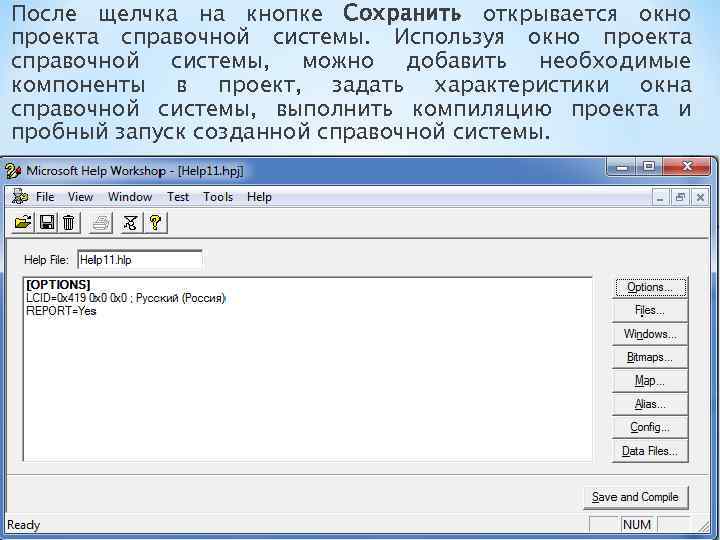Click the yellow question mark Help icon
The height and width of the screenshot is (540, 720).
point(155,223)
